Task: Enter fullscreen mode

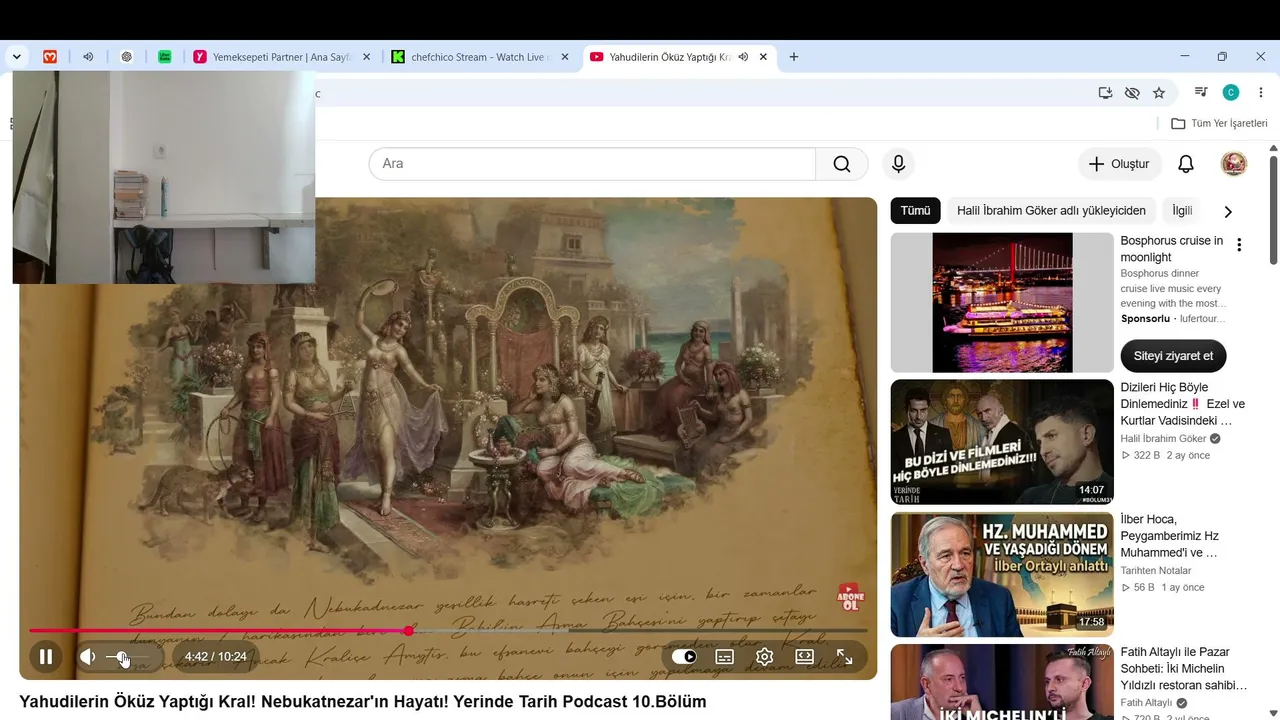Action: point(845,657)
